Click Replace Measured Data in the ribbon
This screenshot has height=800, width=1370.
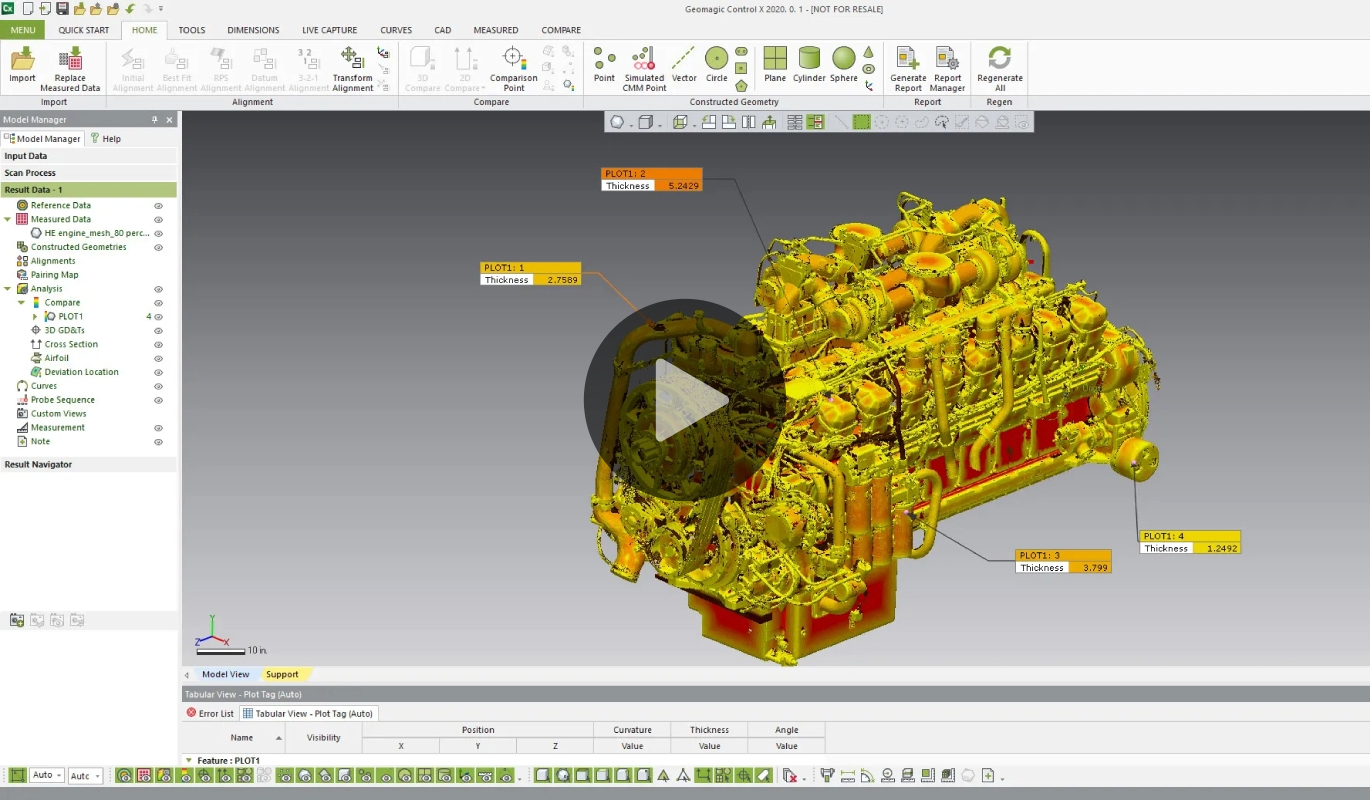click(x=70, y=69)
